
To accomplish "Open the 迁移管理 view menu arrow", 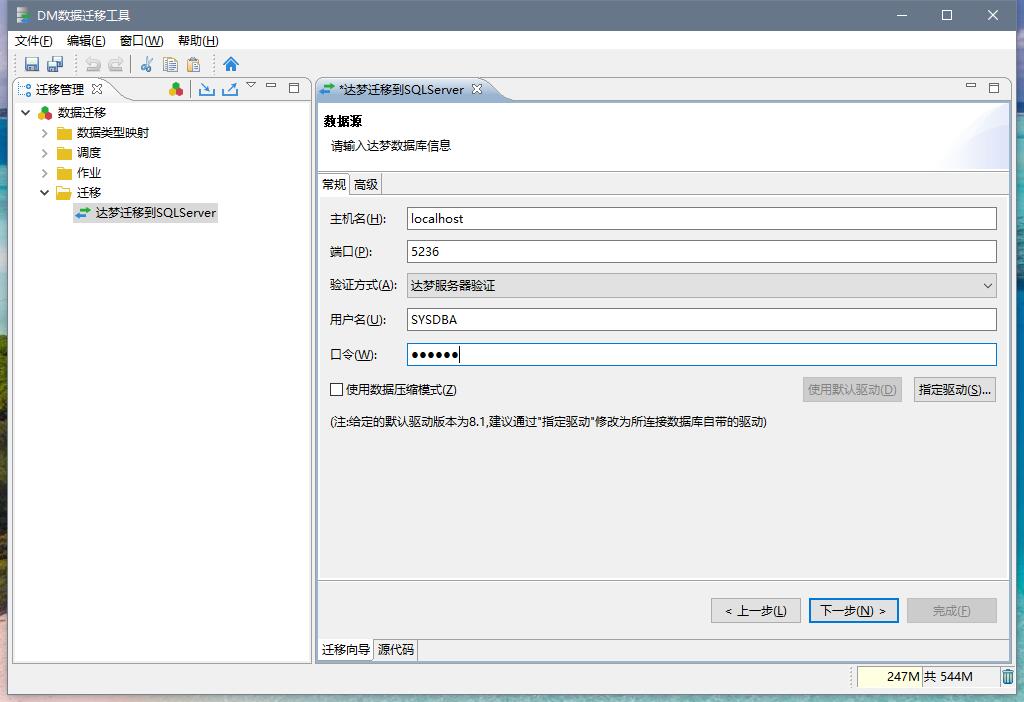I will pyautogui.click(x=251, y=86).
